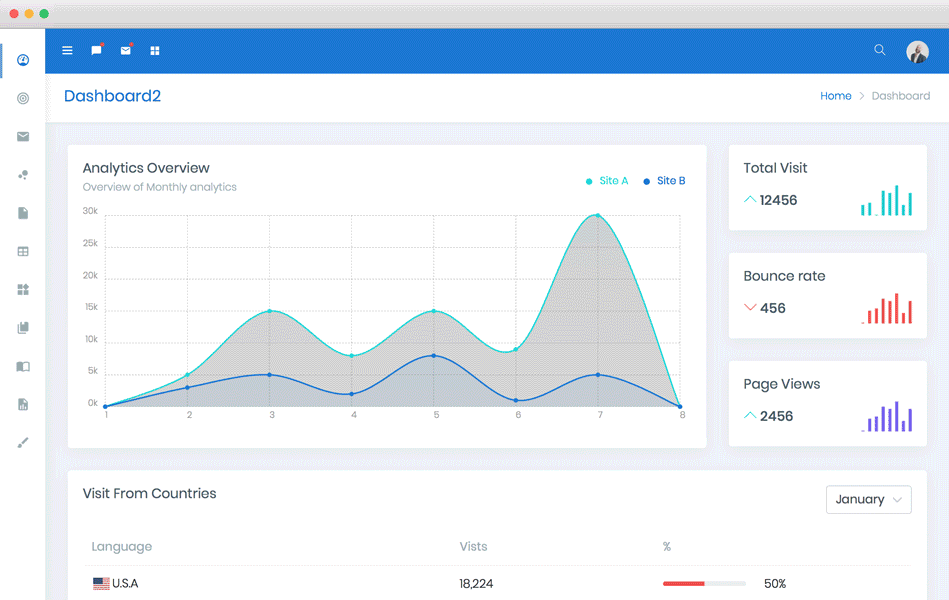This screenshot has height=600, width=949.
Task: Select the U.S.A country row label
Action: pyautogui.click(x=115, y=584)
